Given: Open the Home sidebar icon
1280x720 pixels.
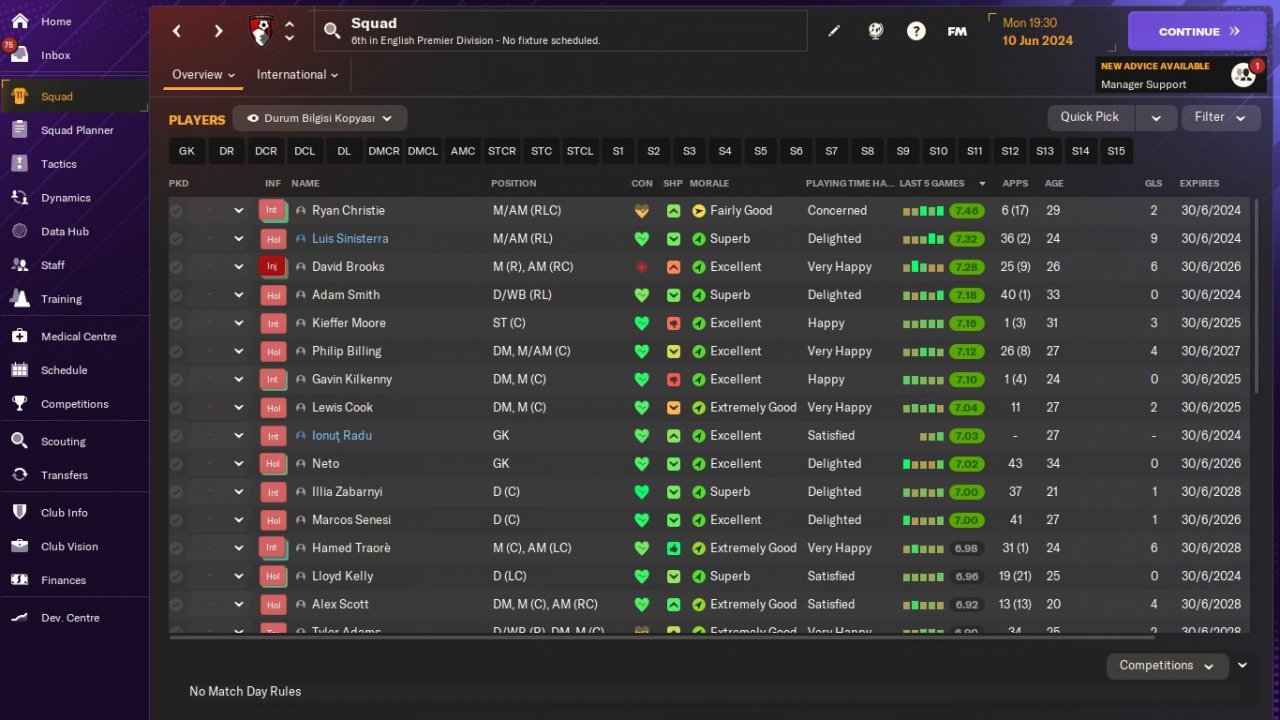Looking at the screenshot, I should (x=19, y=21).
